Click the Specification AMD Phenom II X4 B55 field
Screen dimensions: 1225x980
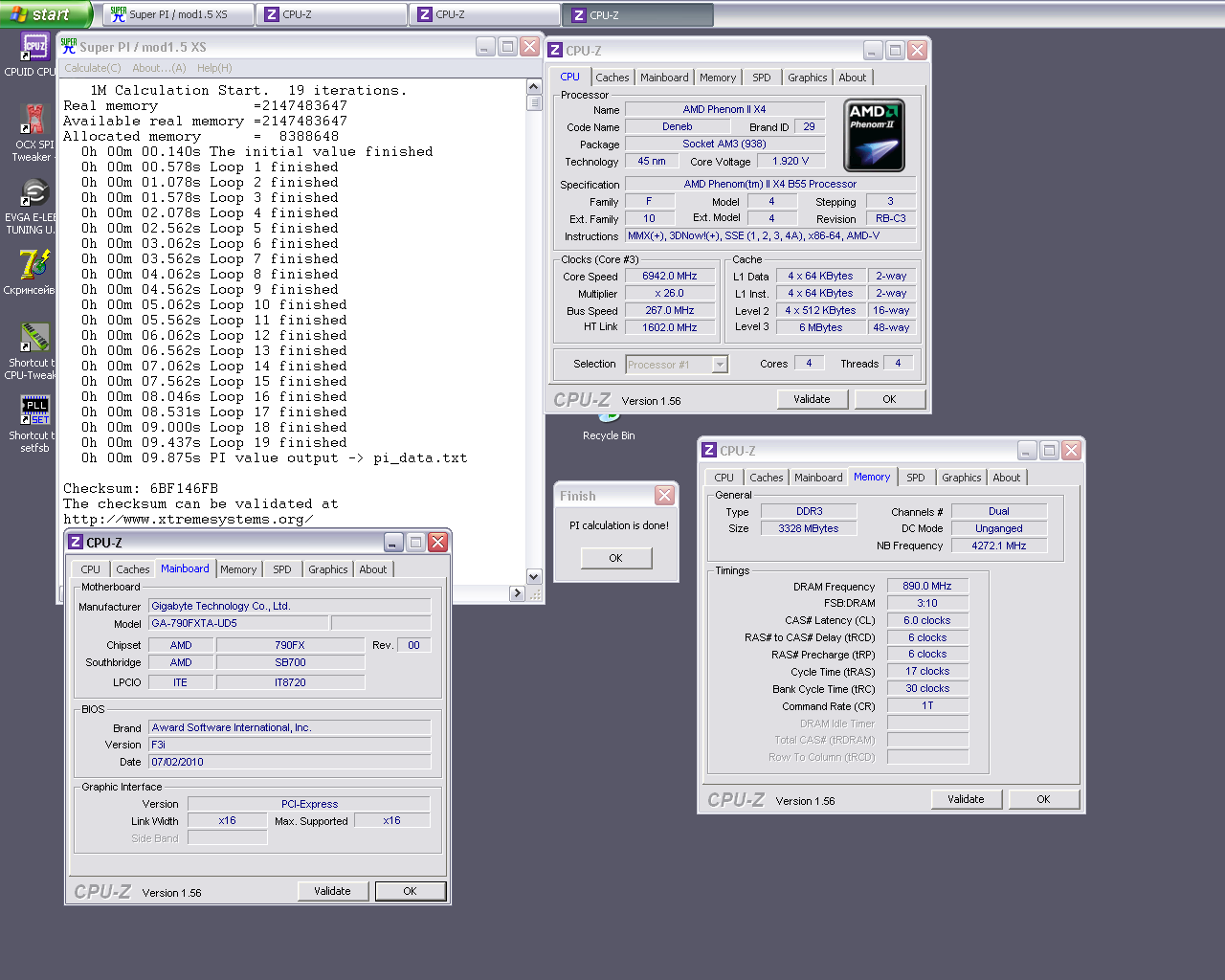pyautogui.click(x=770, y=185)
